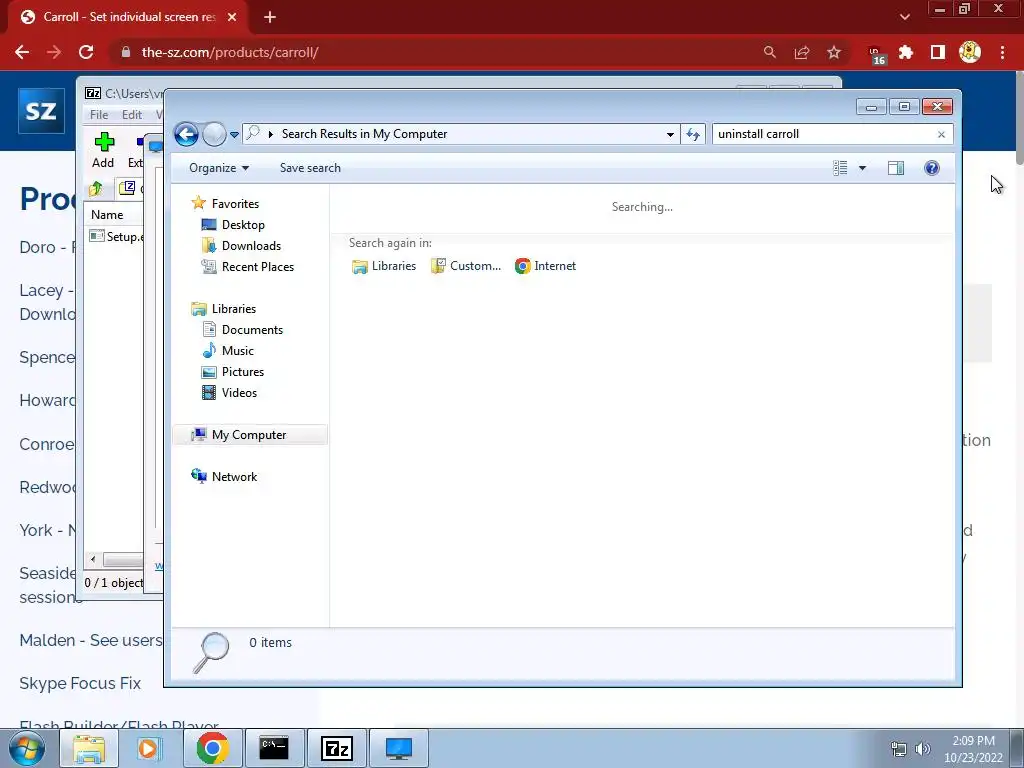
Task: Switch to 7-Zip from the taskbar
Action: tap(337, 748)
